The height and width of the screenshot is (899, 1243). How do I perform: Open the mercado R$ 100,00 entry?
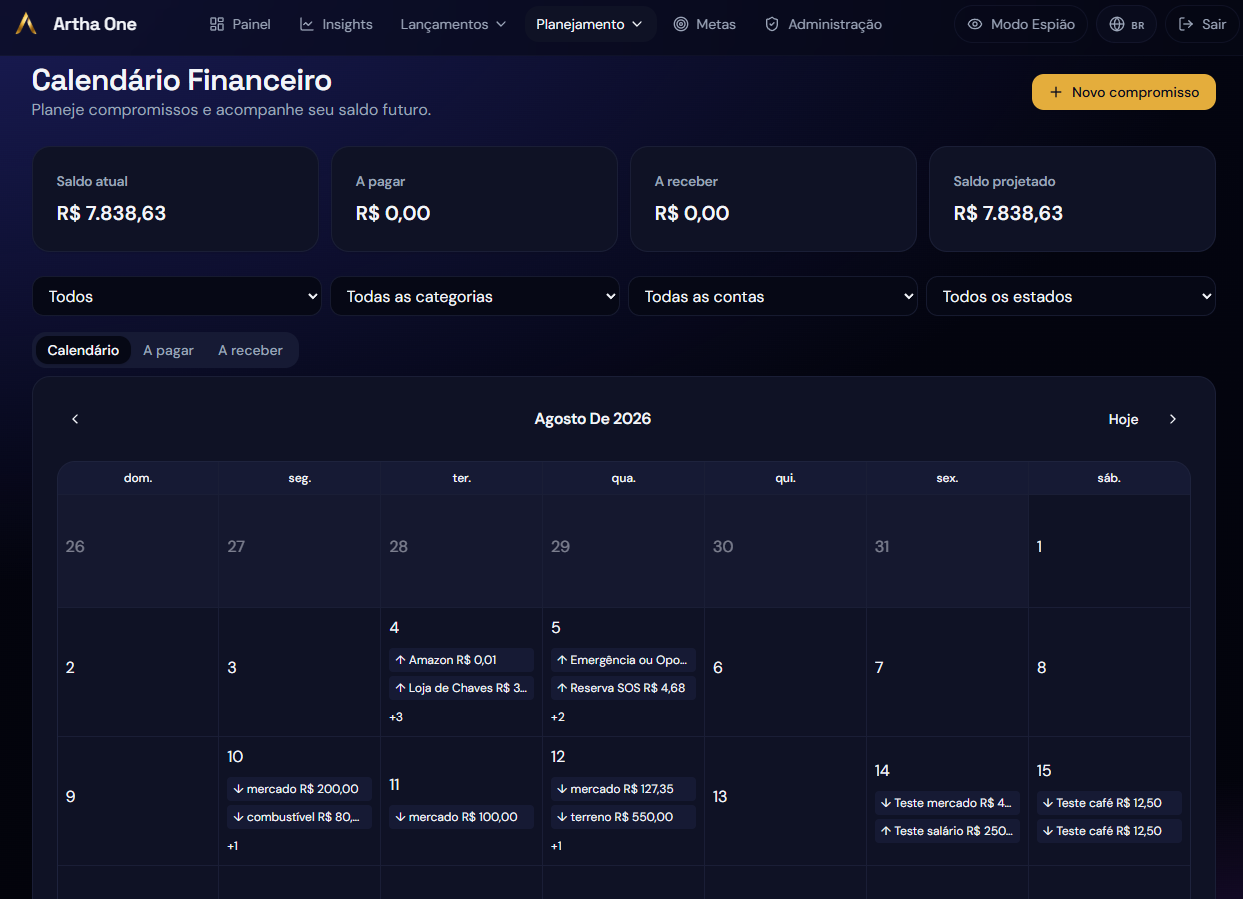click(461, 817)
